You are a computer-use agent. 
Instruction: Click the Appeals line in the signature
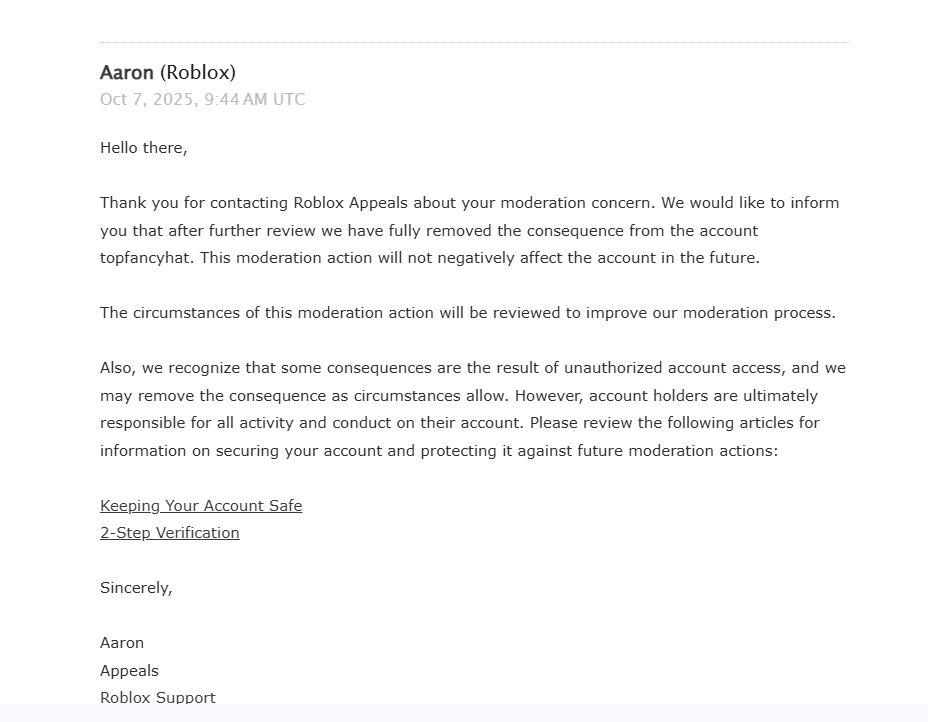coord(129,671)
